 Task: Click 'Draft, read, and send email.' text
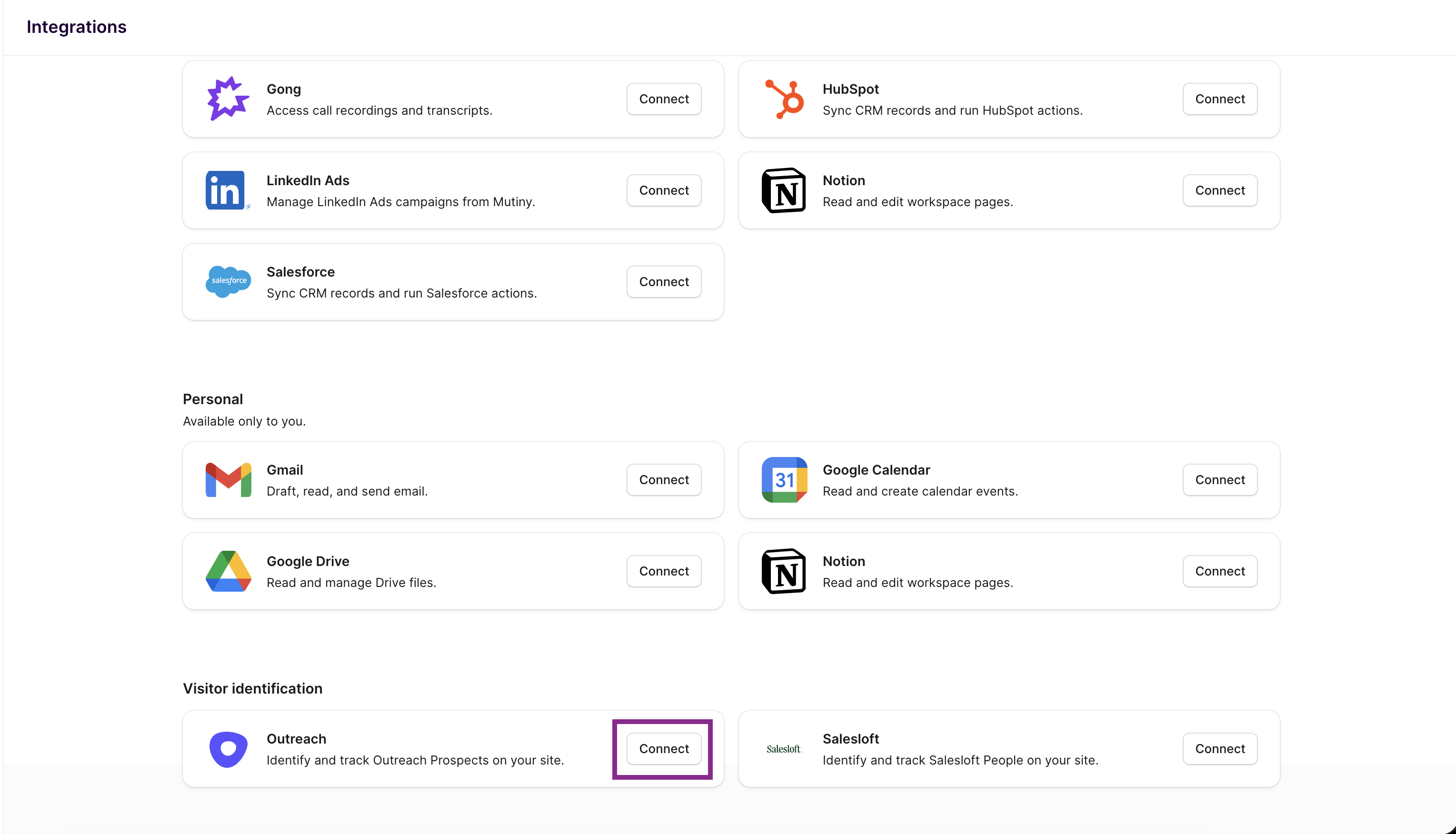347,491
